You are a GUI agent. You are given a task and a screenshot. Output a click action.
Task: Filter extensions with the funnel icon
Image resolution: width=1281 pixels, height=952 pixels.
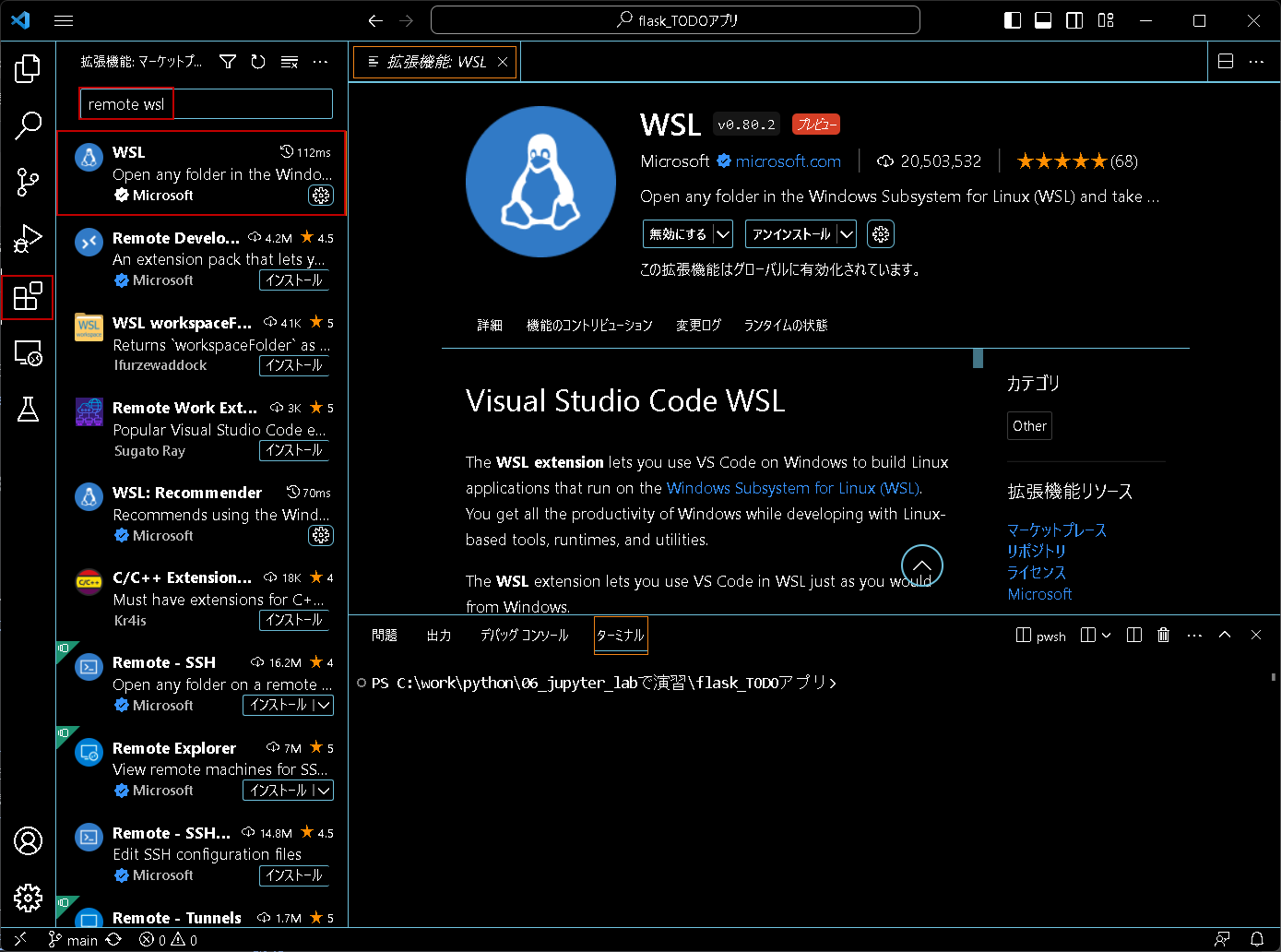tap(228, 62)
